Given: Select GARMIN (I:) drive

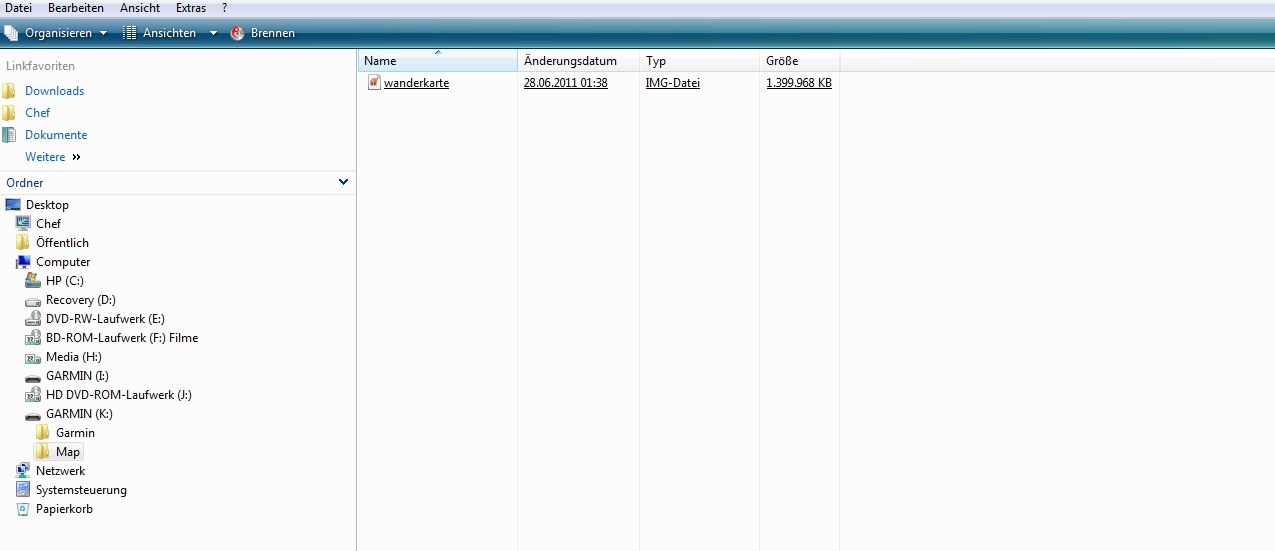Looking at the screenshot, I should tap(77, 376).
